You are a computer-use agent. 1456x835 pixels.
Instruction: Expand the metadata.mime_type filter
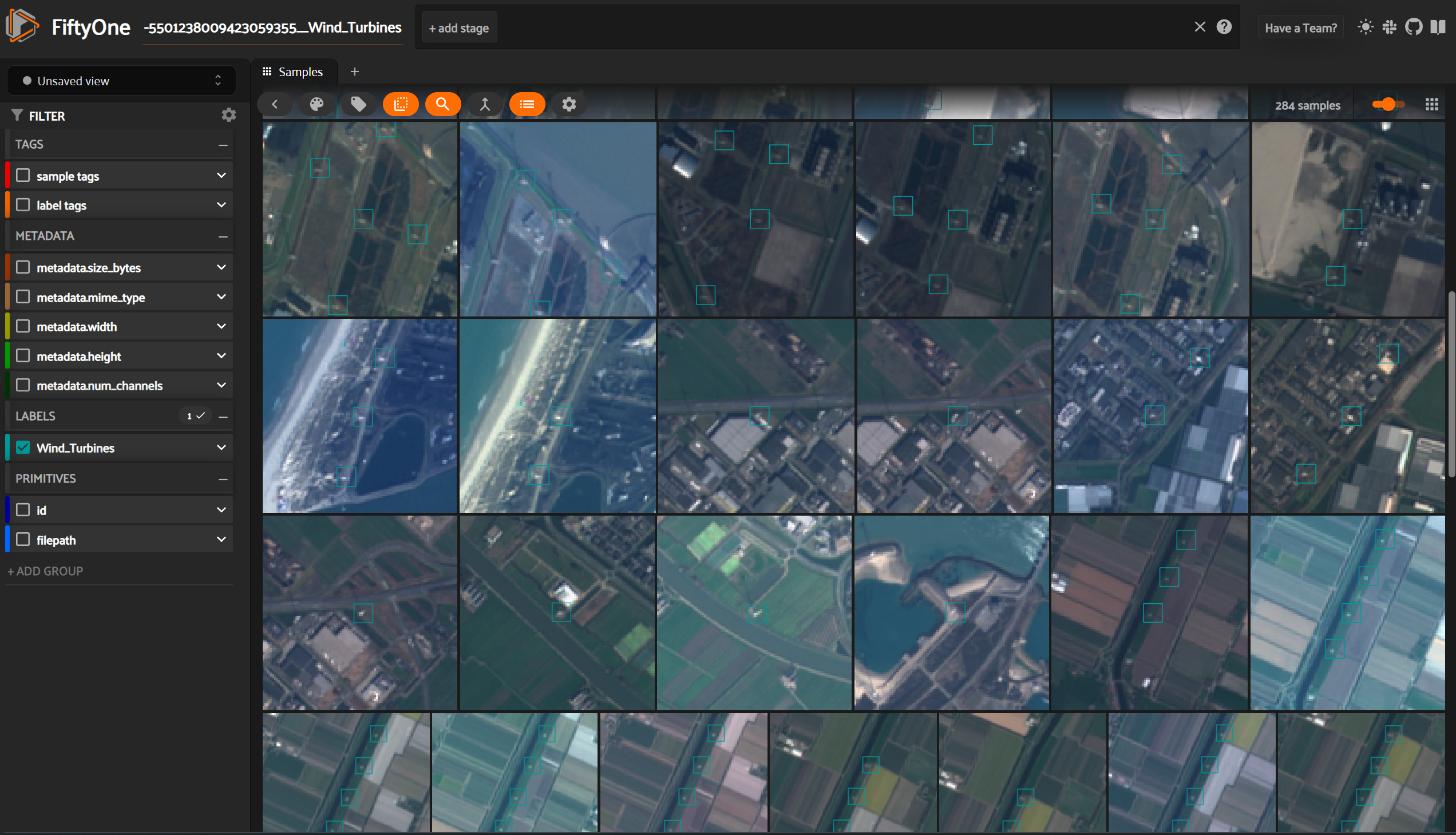click(x=221, y=297)
